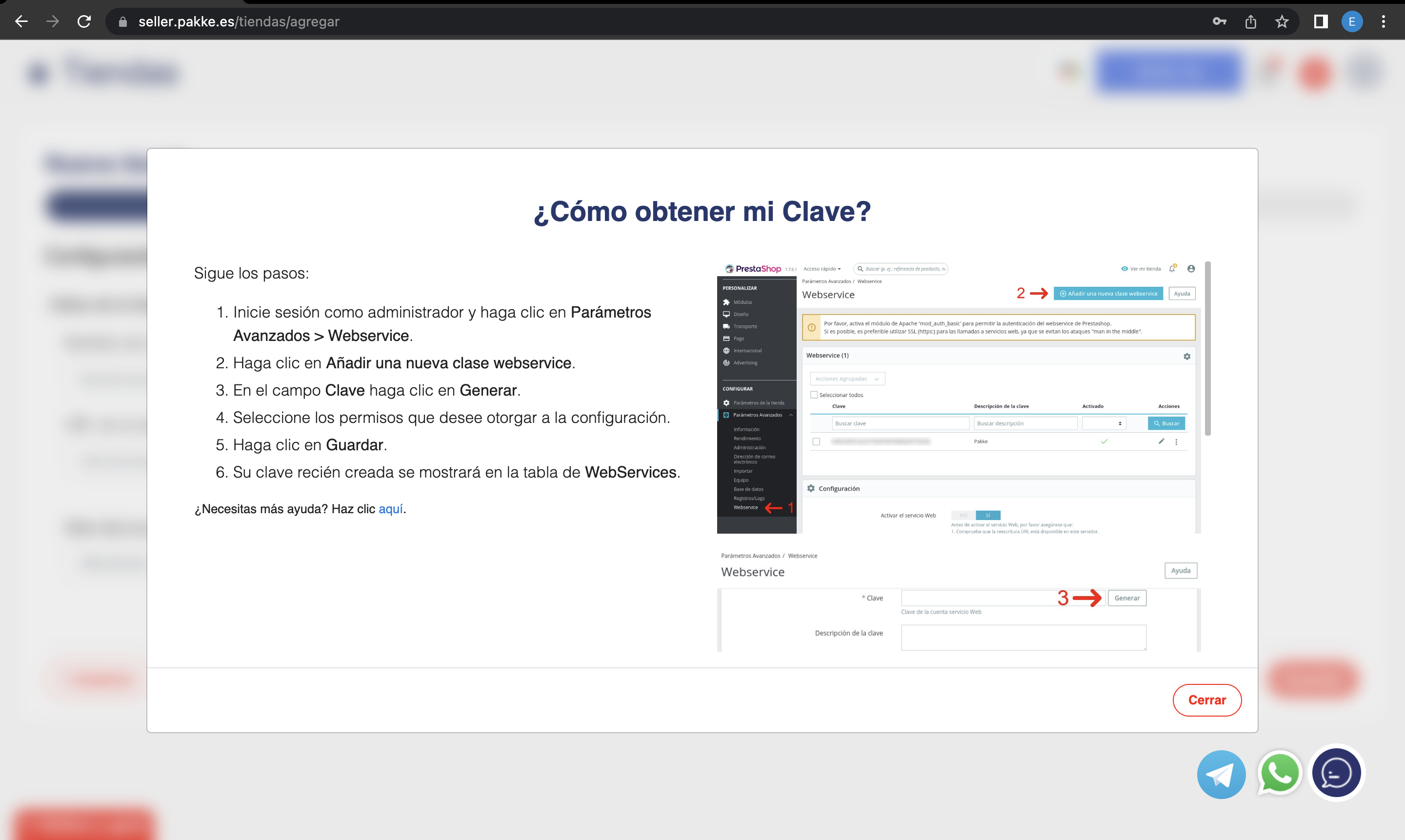This screenshot has height=840, width=1405.
Task: Click the Telegram chat icon
Action: tap(1221, 774)
